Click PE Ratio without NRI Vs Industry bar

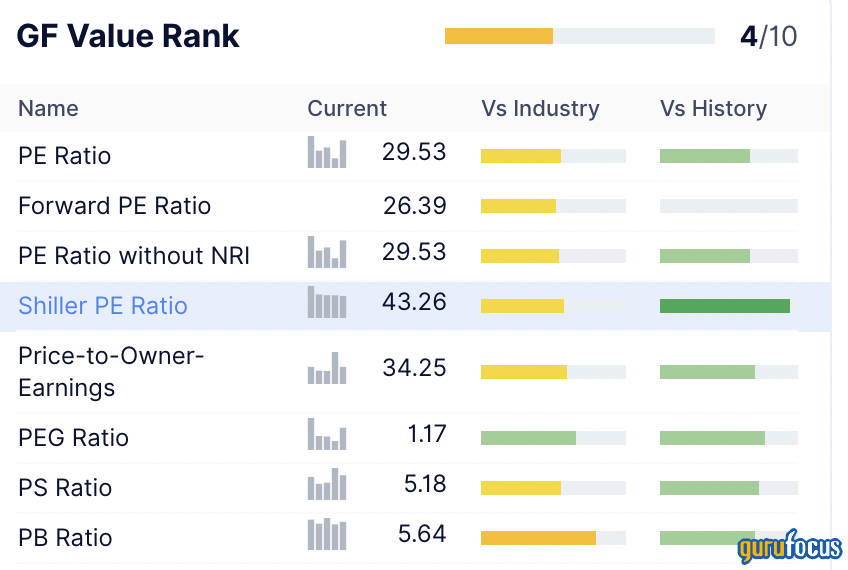point(553,256)
